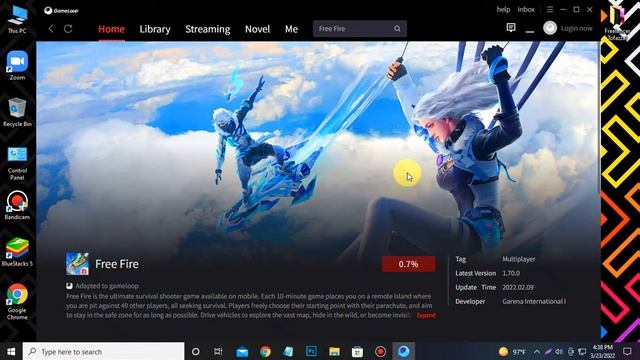Open the Streaming tab

tap(208, 29)
